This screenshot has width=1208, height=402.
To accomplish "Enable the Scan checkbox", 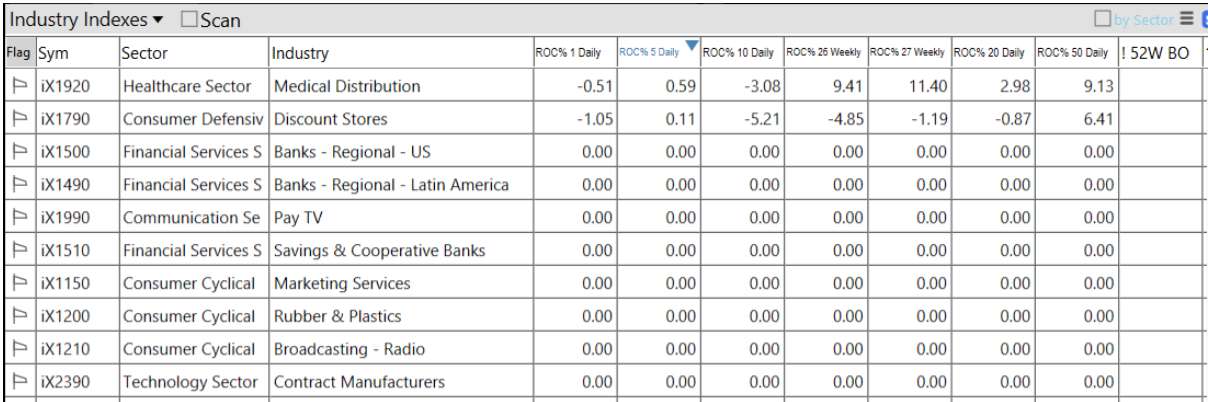I will (x=190, y=20).
